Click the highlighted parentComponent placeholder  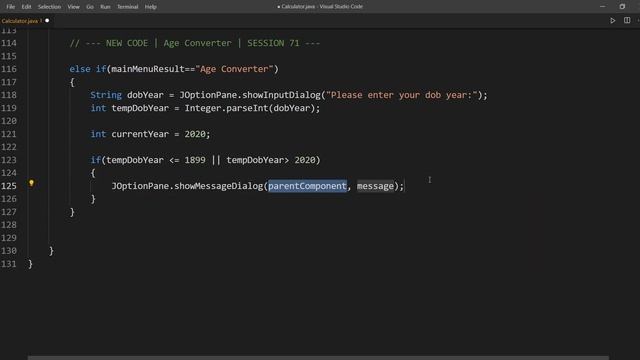[x=307, y=186]
